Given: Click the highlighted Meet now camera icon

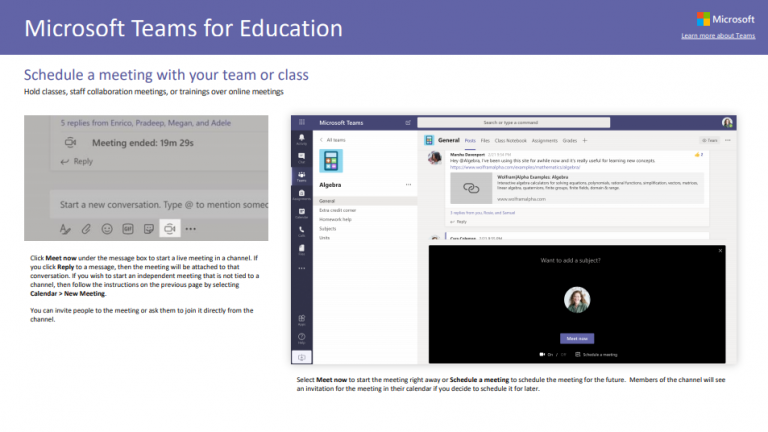Looking at the screenshot, I should (x=169, y=229).
